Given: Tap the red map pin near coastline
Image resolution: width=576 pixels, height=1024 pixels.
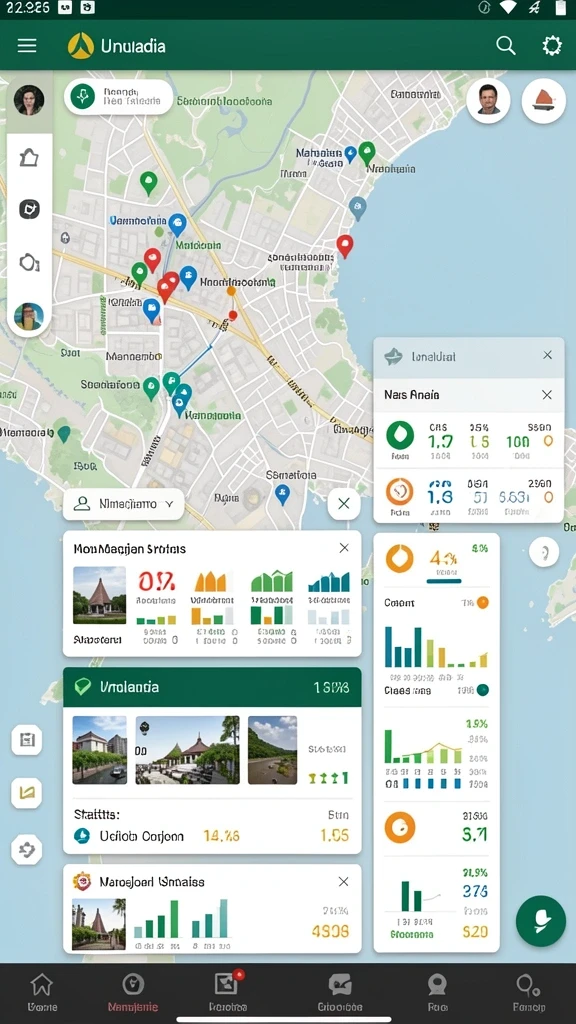Looking at the screenshot, I should click(x=345, y=246).
